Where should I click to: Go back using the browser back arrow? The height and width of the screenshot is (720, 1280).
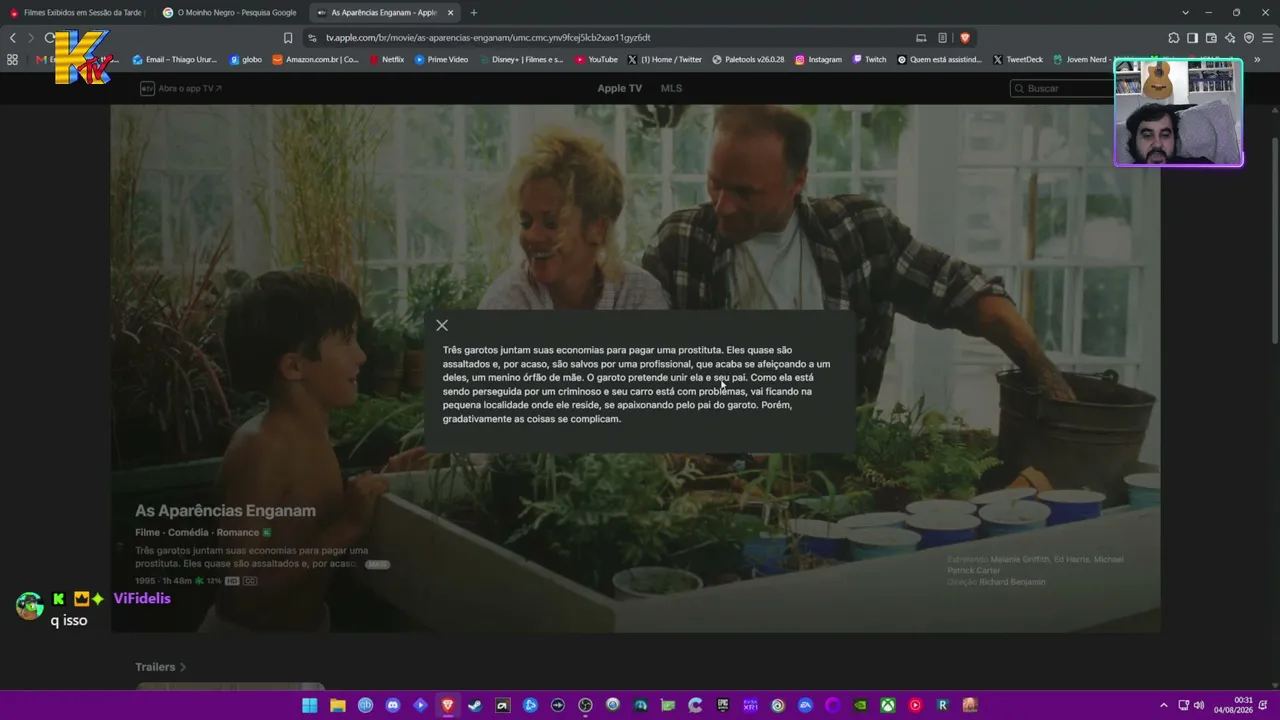(13, 38)
